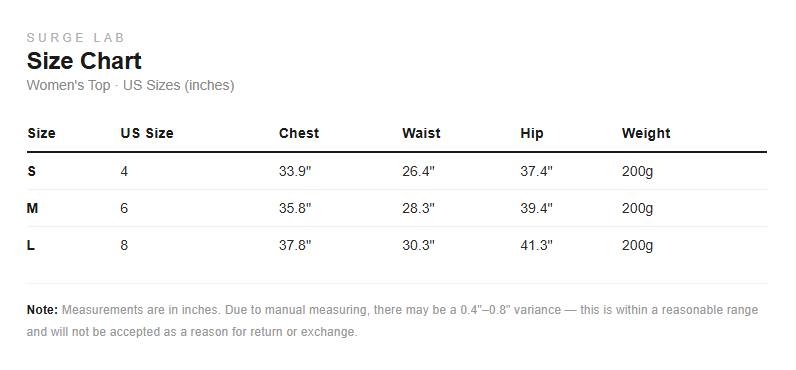Click the Women's Top US Sizes subtitle
The height and width of the screenshot is (370, 796).
(130, 85)
